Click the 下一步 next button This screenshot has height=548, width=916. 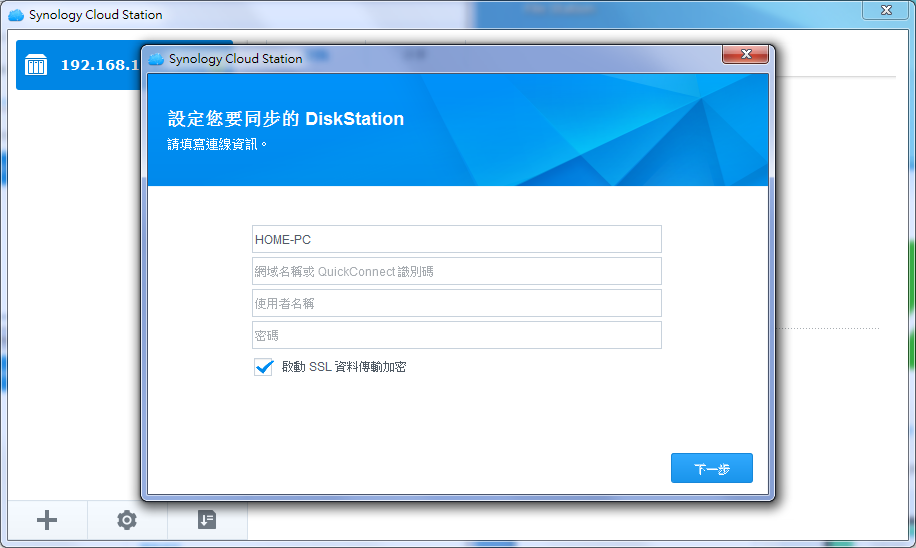coord(712,468)
